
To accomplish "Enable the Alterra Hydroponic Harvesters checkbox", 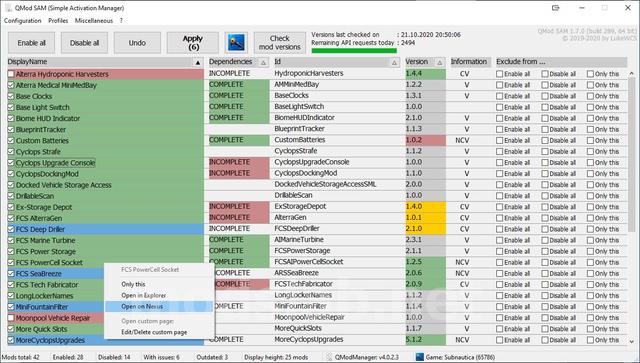I will (x=11, y=74).
